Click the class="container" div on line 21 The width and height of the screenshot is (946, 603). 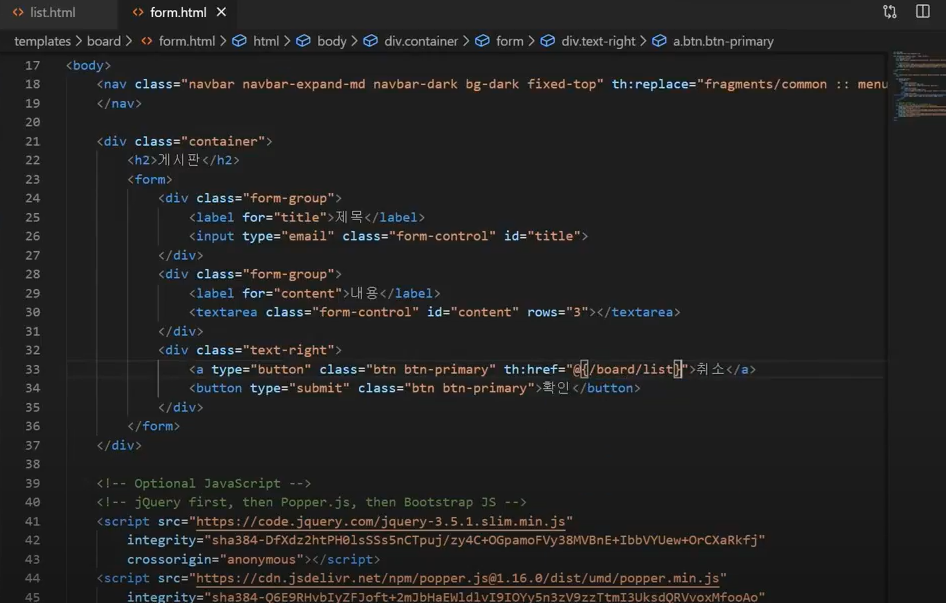click(185, 141)
